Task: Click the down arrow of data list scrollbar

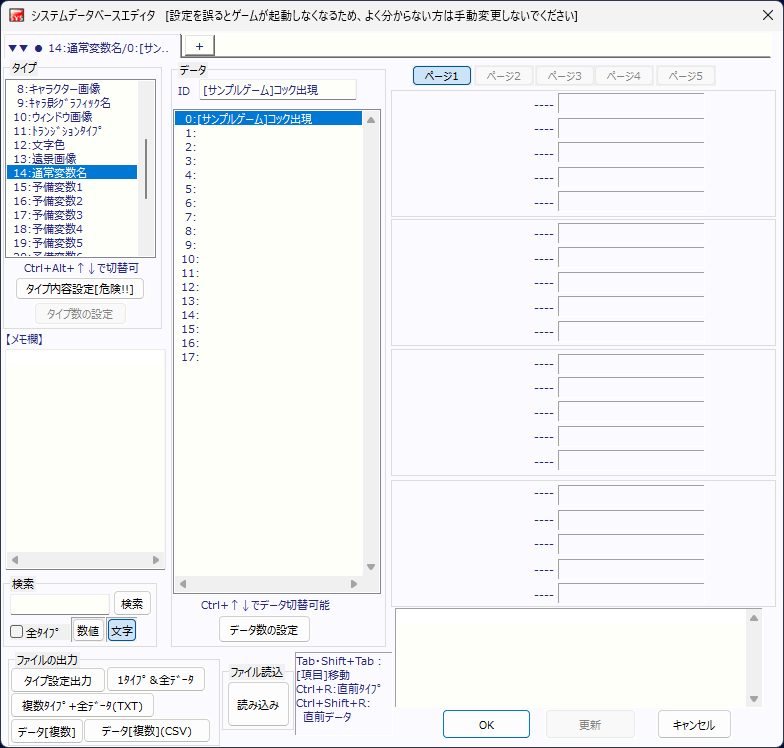Action: tap(371, 567)
